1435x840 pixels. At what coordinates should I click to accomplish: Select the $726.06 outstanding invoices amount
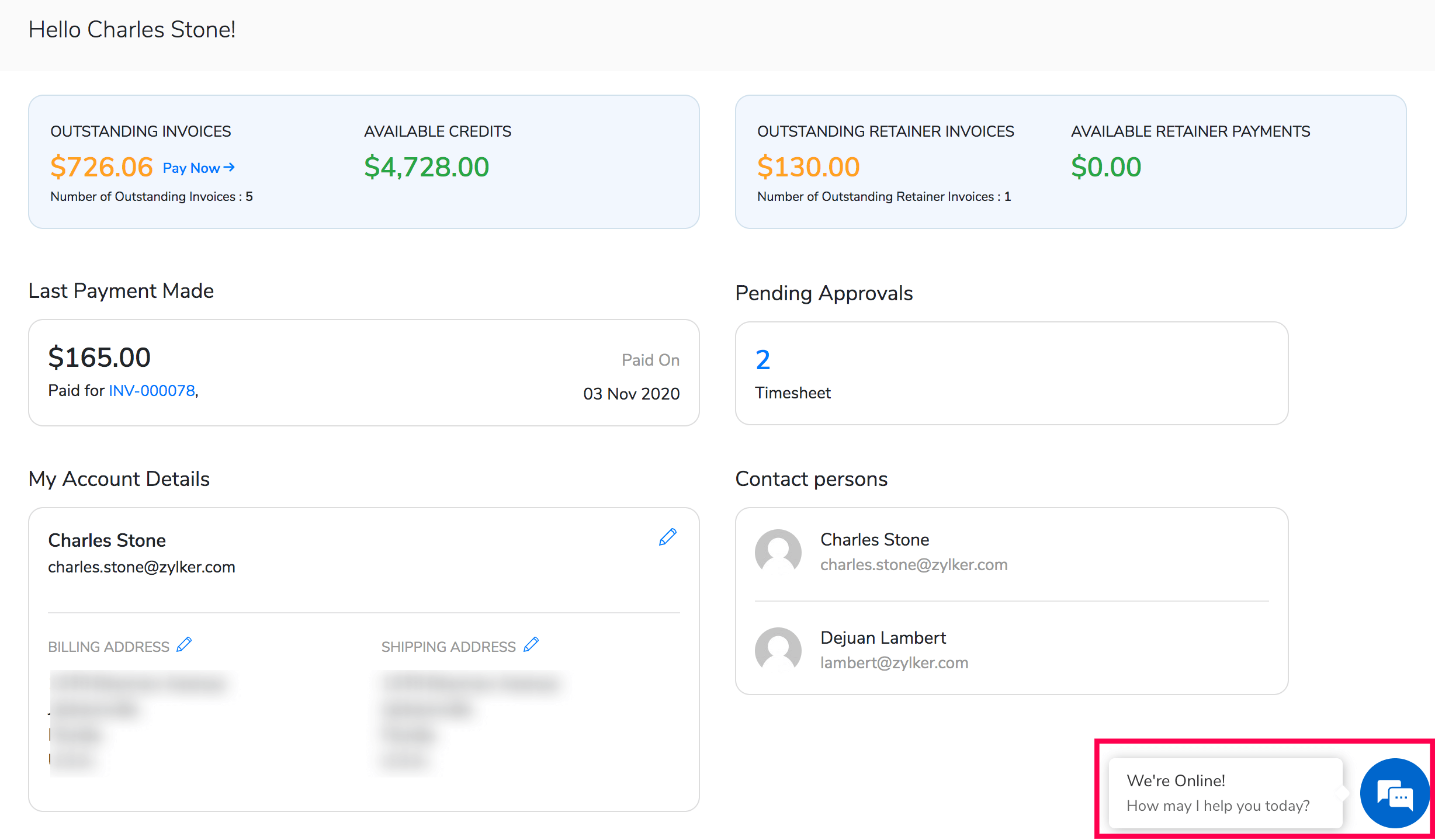click(x=102, y=167)
